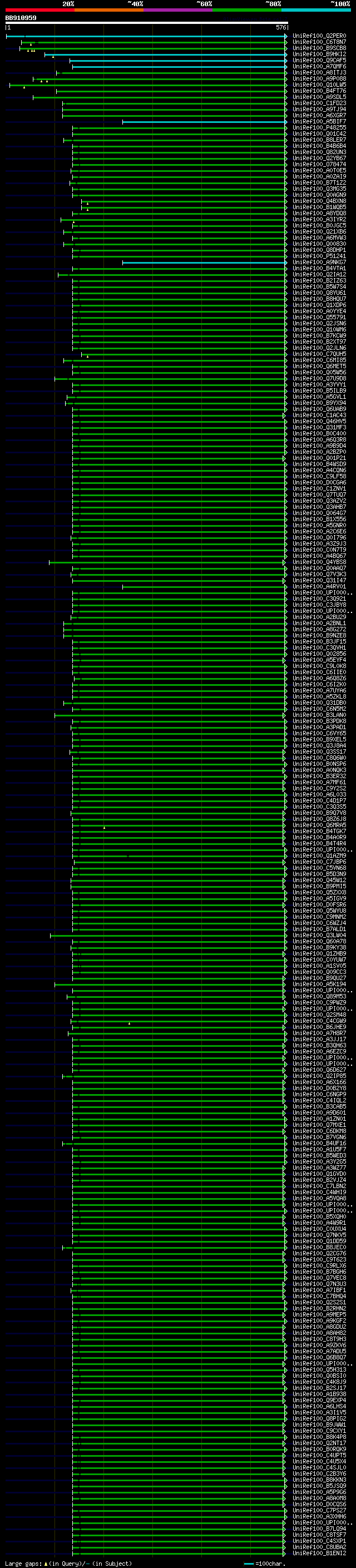Select the UniRef100_A4RV01 label
The height and width of the screenshot is (1568, 356).
[319, 587]
